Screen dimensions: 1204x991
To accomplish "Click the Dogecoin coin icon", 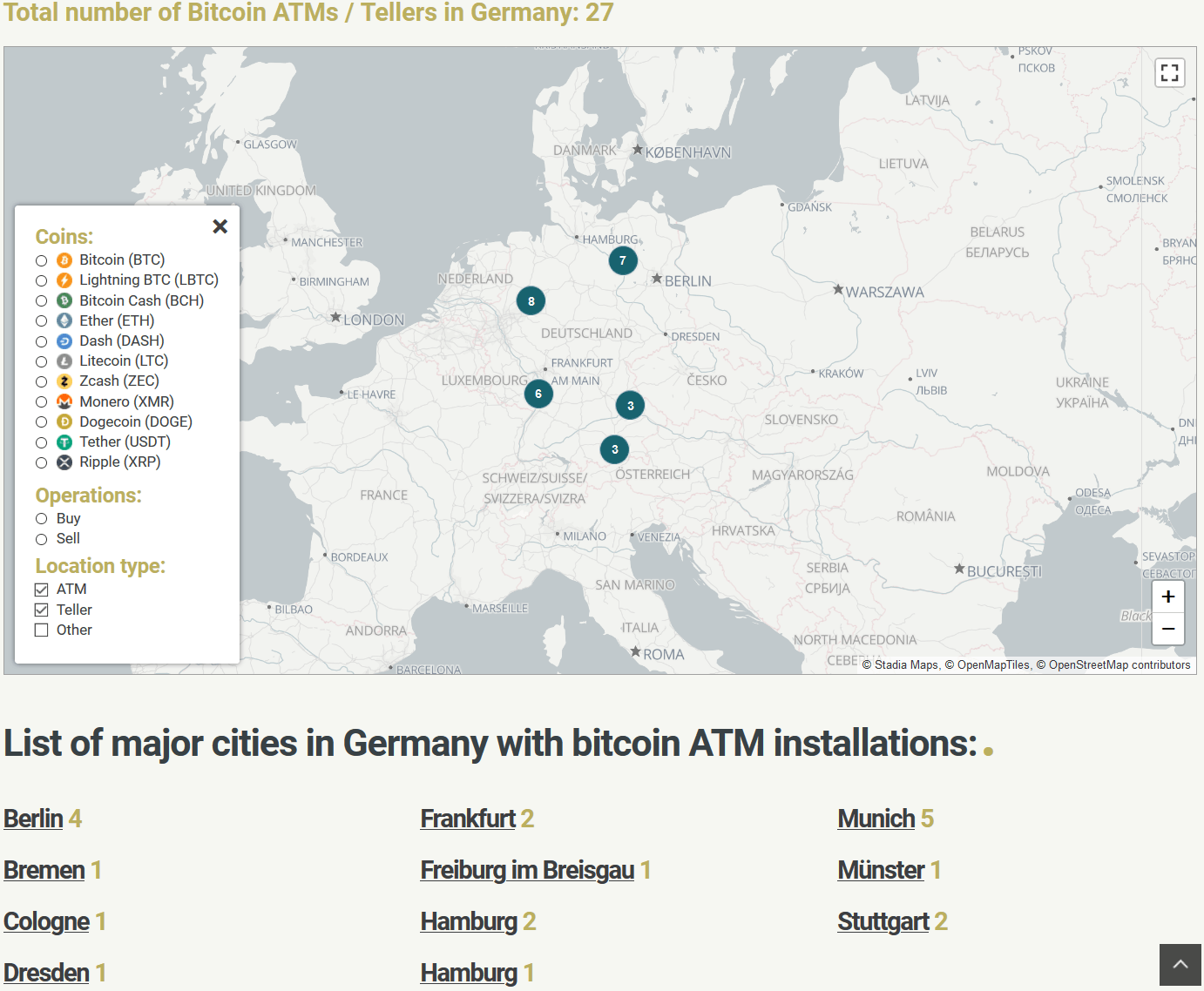I will tap(64, 421).
